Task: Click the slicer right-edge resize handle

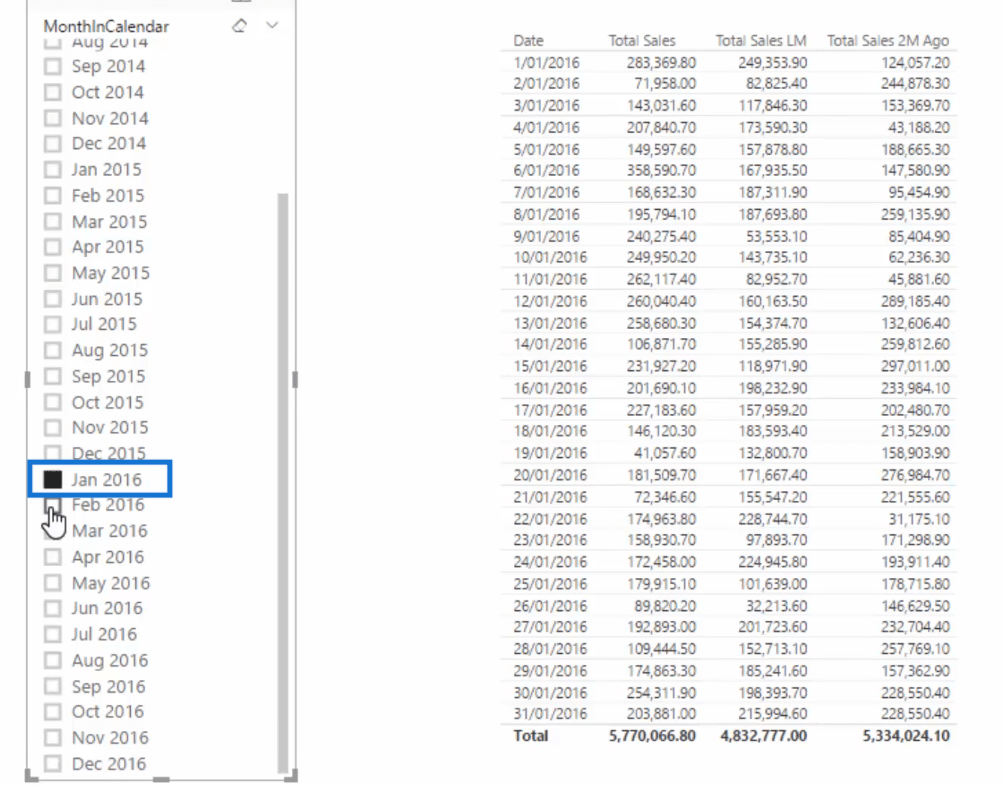Action: click(x=295, y=380)
